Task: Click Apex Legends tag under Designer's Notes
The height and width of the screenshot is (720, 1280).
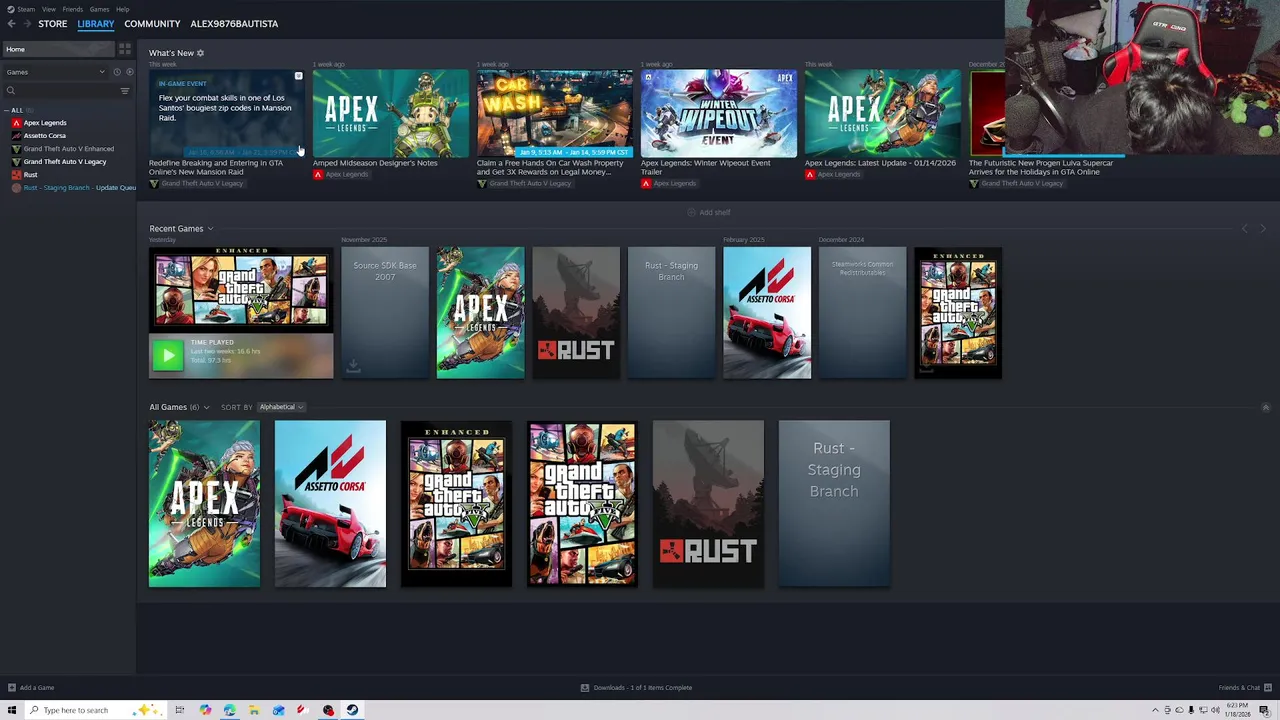Action: [346, 175]
